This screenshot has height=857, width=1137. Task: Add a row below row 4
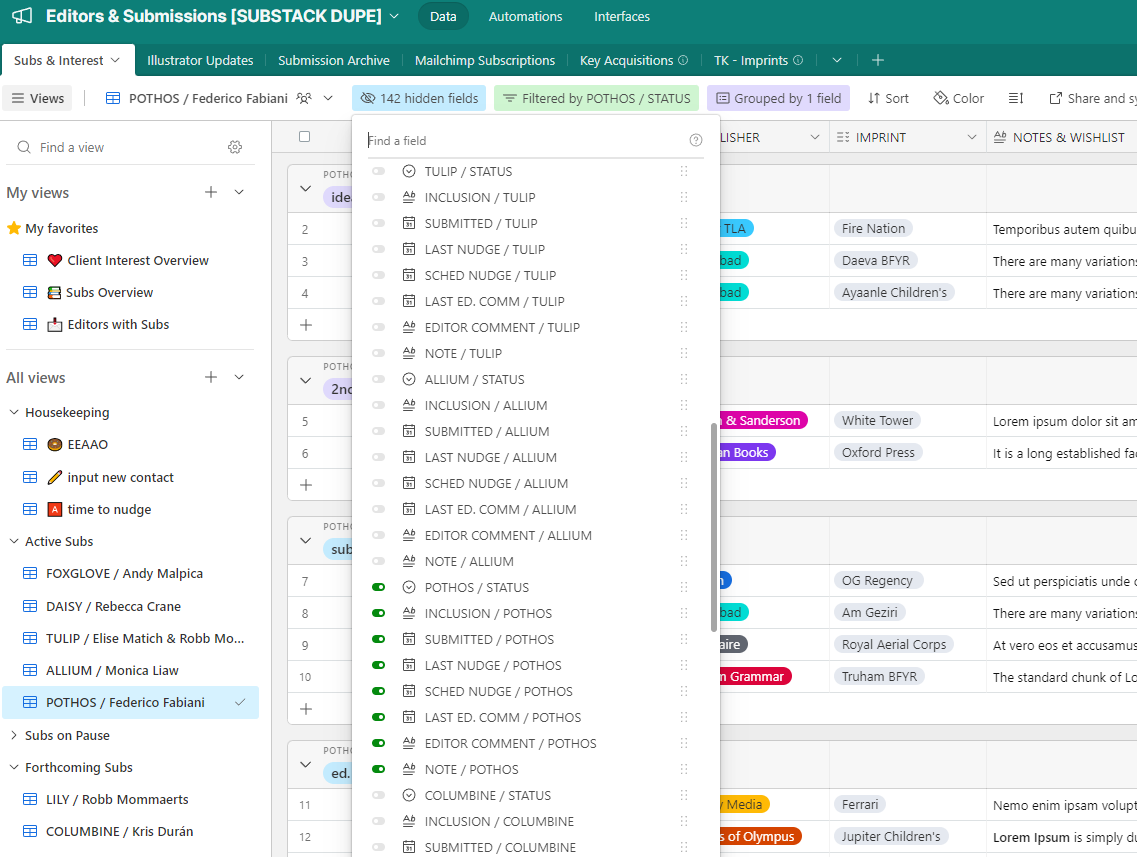pyautogui.click(x=306, y=325)
